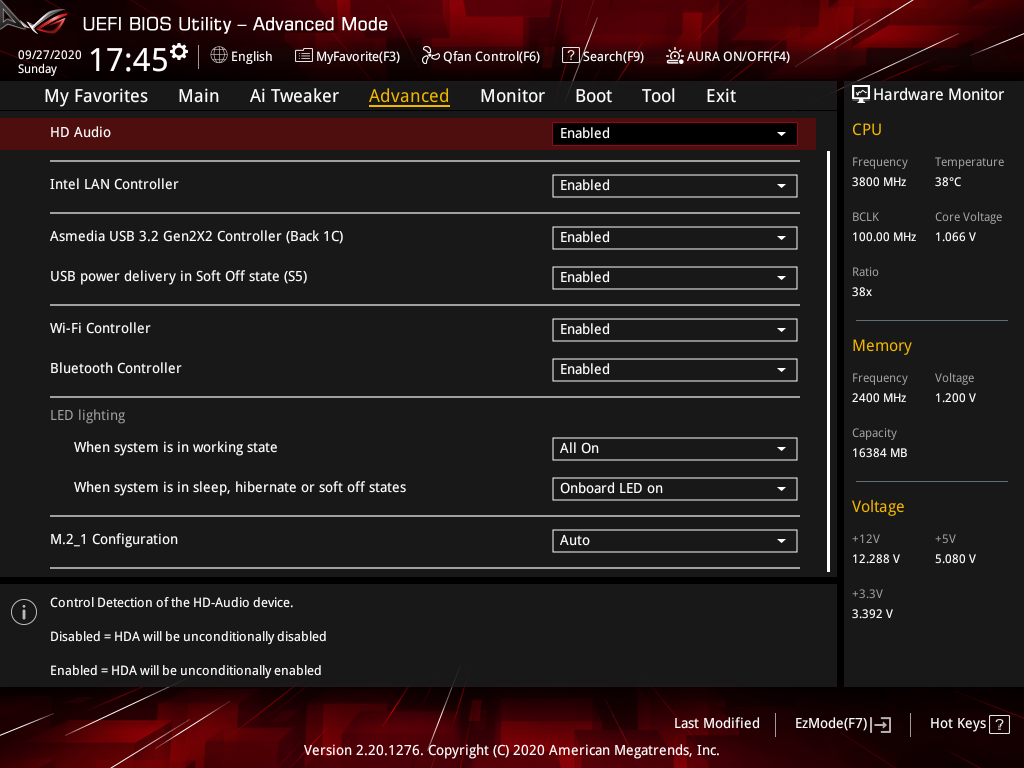Click the LED lighting section heading
The width and height of the screenshot is (1024, 768).
tap(88, 415)
